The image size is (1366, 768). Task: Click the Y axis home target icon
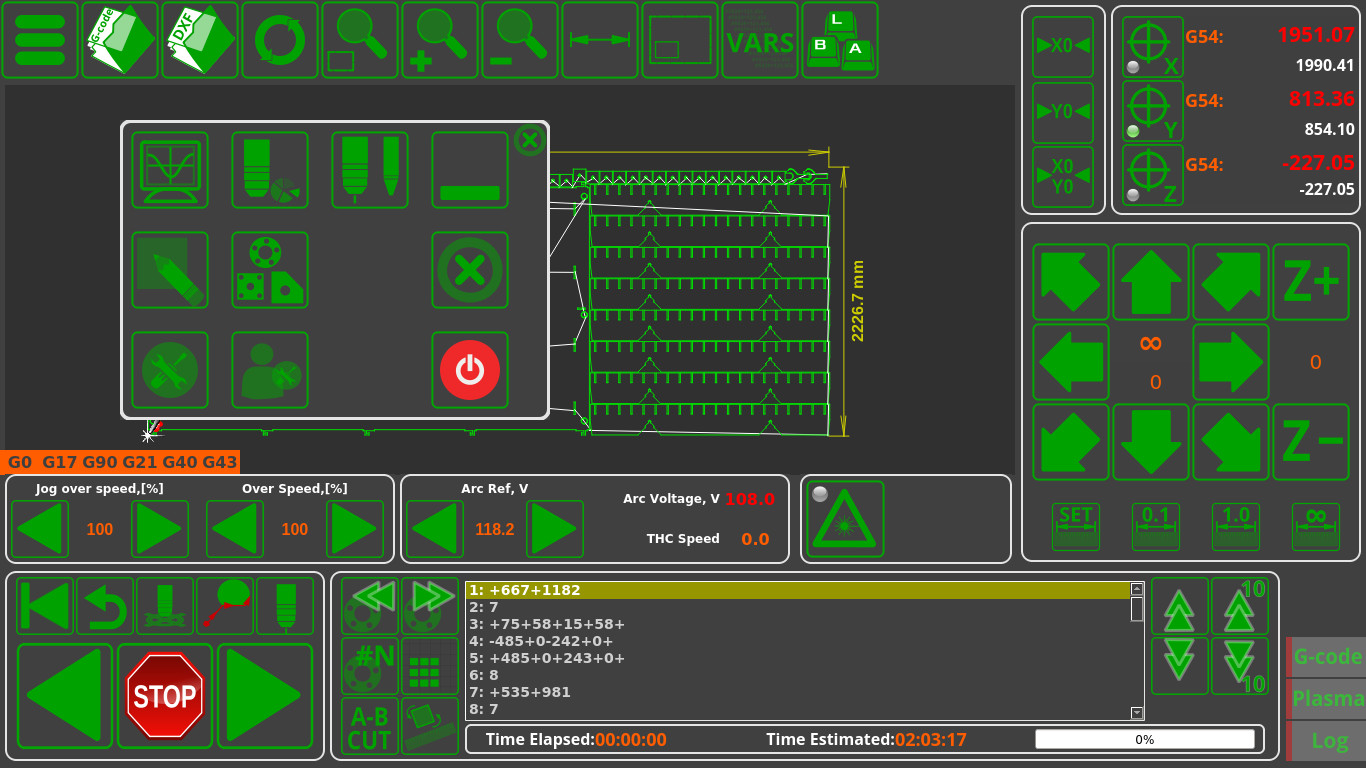tap(1152, 111)
